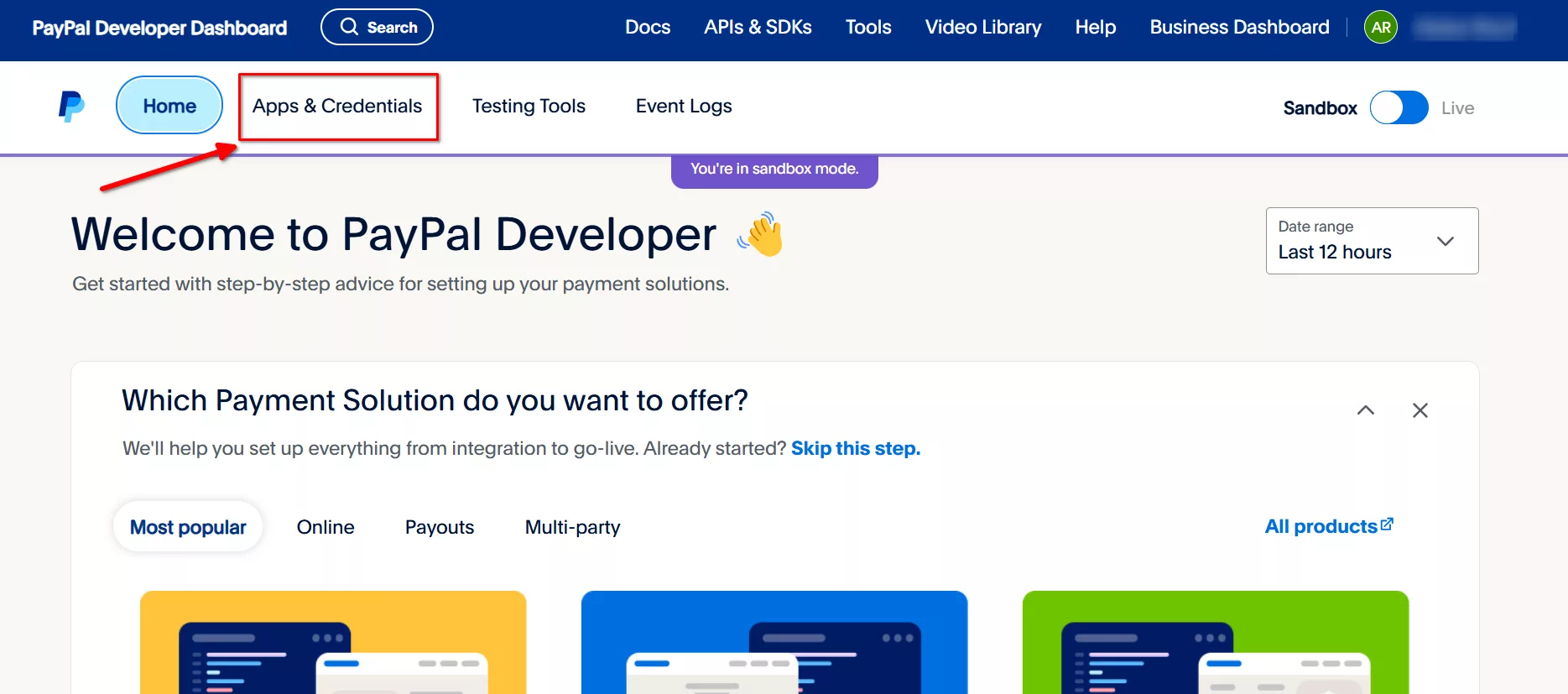Open the Apps & Credentials tab

click(337, 107)
